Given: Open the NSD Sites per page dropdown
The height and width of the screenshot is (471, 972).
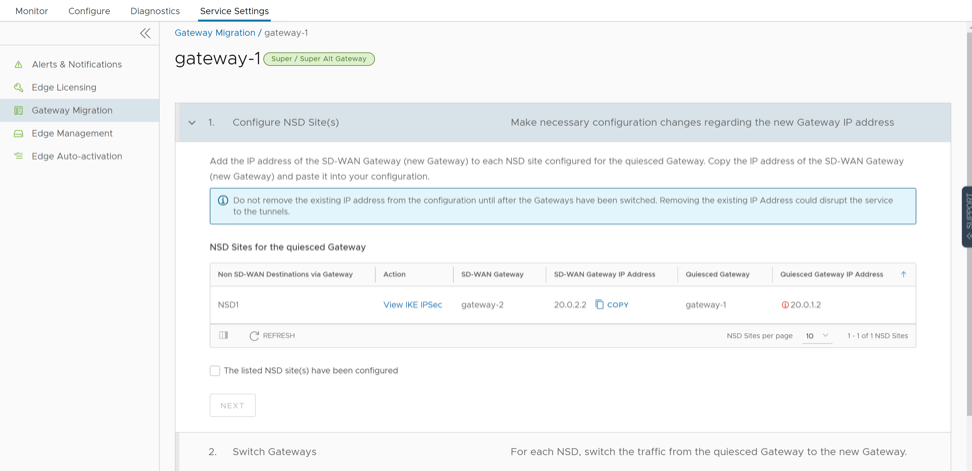Looking at the screenshot, I should click(817, 336).
